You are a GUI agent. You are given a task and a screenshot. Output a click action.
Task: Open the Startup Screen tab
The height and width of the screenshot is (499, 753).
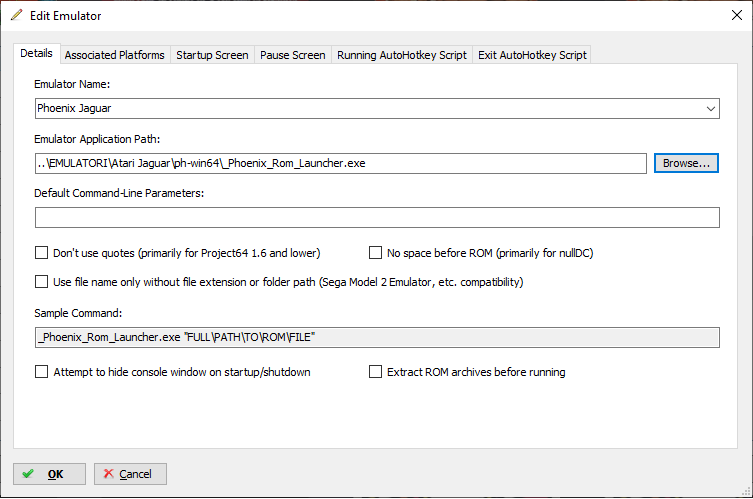(212, 55)
